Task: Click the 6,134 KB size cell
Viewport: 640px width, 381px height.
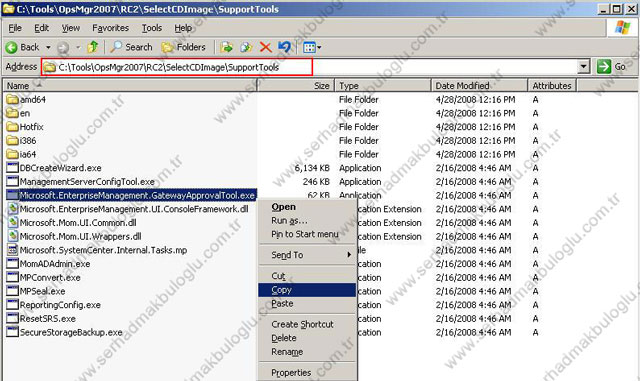Action: (312, 168)
